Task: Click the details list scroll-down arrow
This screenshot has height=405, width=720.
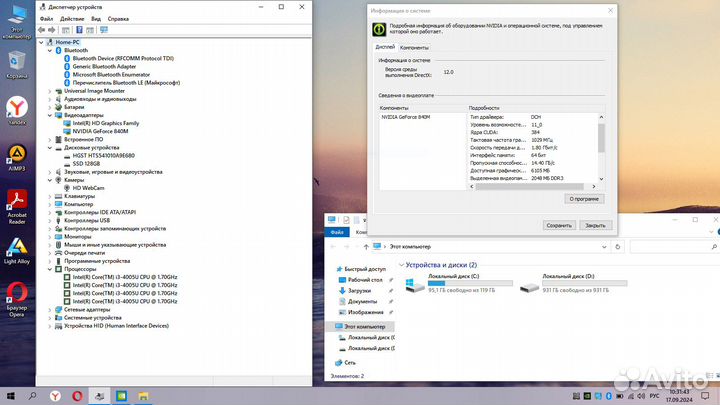Action: click(x=602, y=179)
